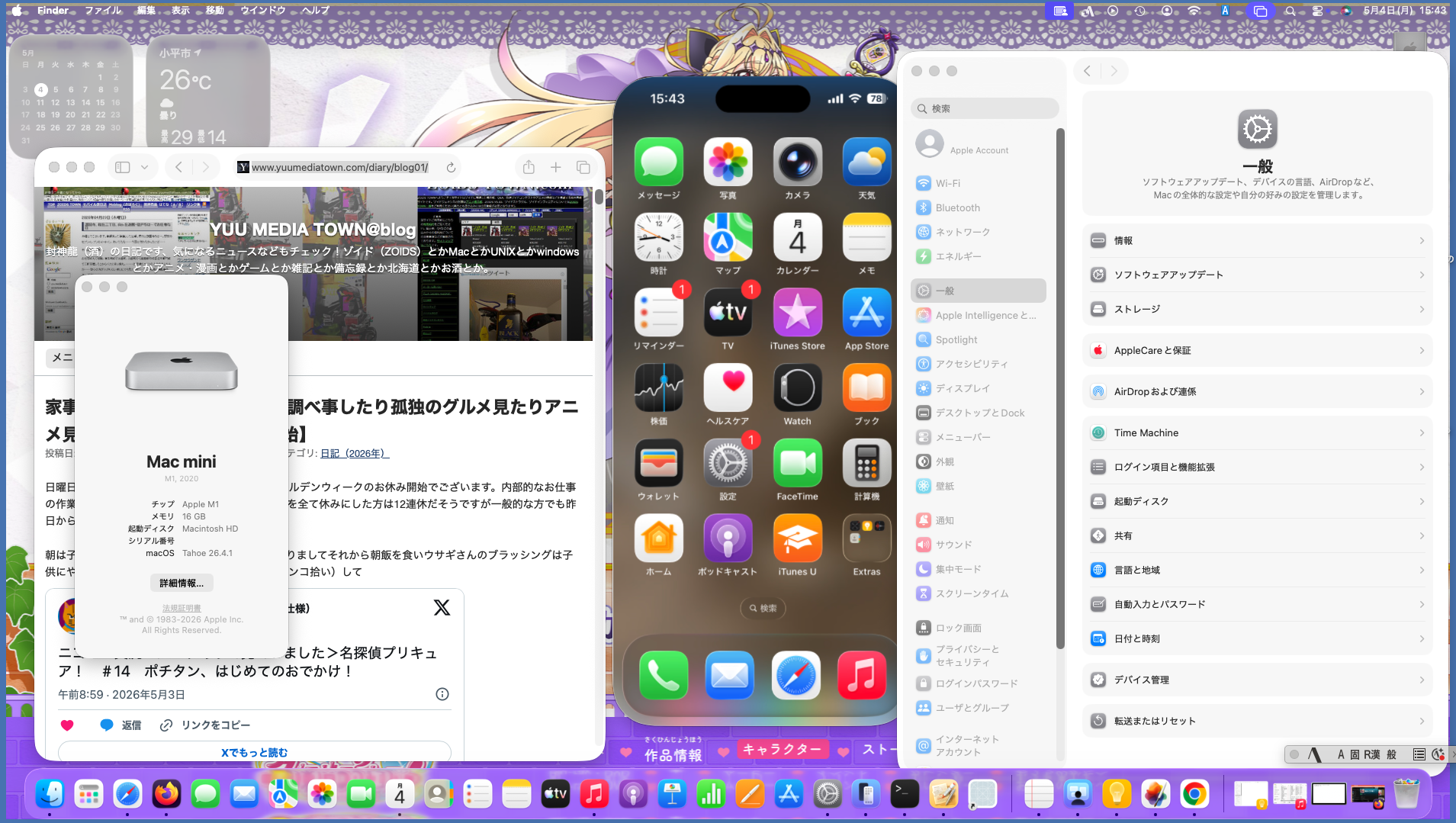
Task: Open 起動ディスク settings row
Action: pyautogui.click(x=1257, y=501)
